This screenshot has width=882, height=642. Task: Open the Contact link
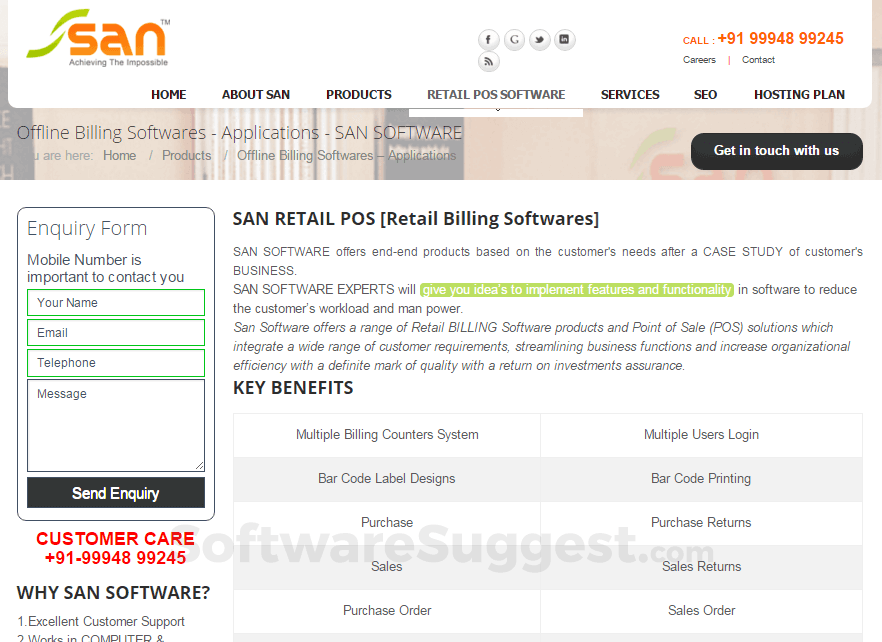pyautogui.click(x=758, y=60)
